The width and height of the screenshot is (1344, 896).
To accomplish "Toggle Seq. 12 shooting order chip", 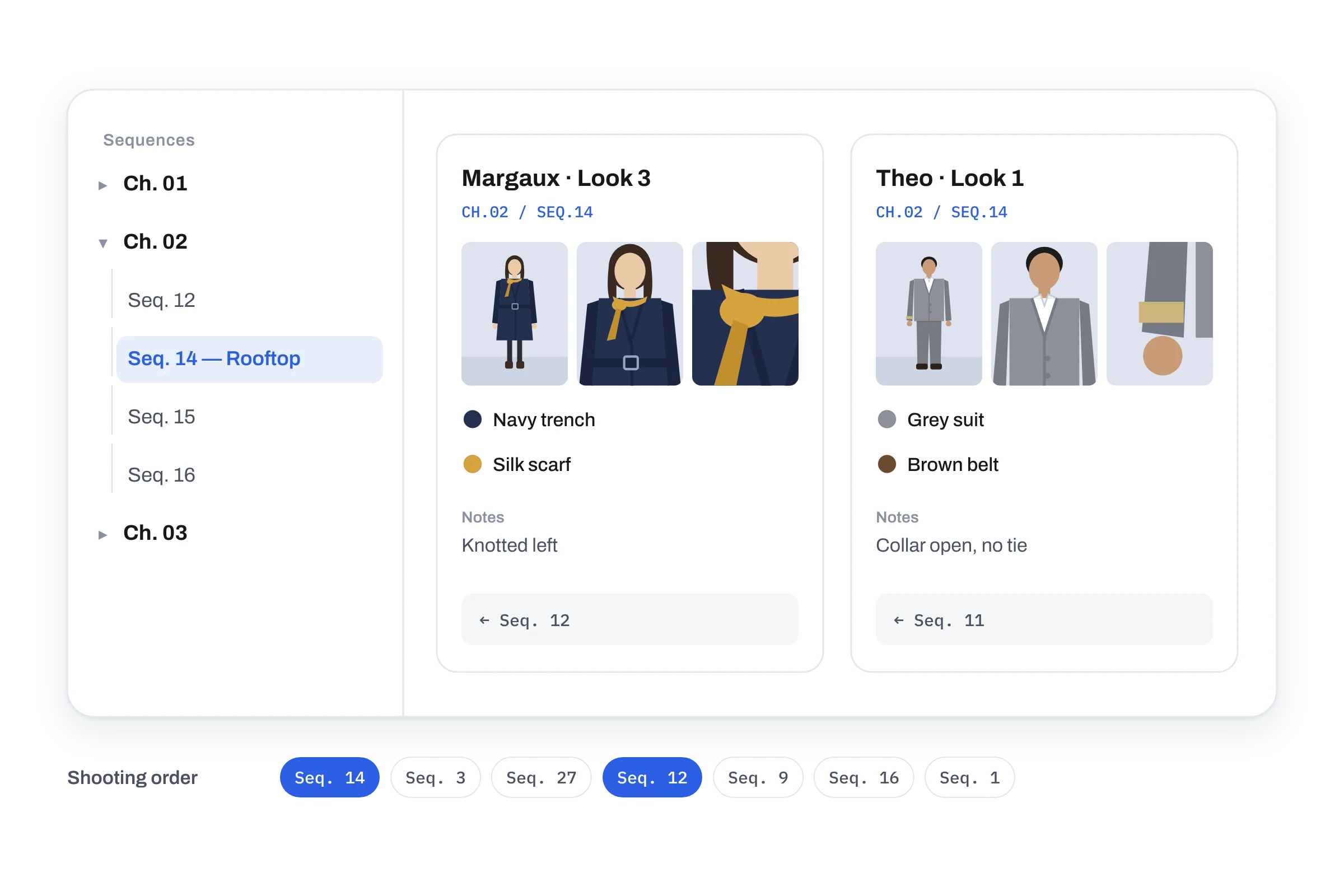I will click(652, 778).
